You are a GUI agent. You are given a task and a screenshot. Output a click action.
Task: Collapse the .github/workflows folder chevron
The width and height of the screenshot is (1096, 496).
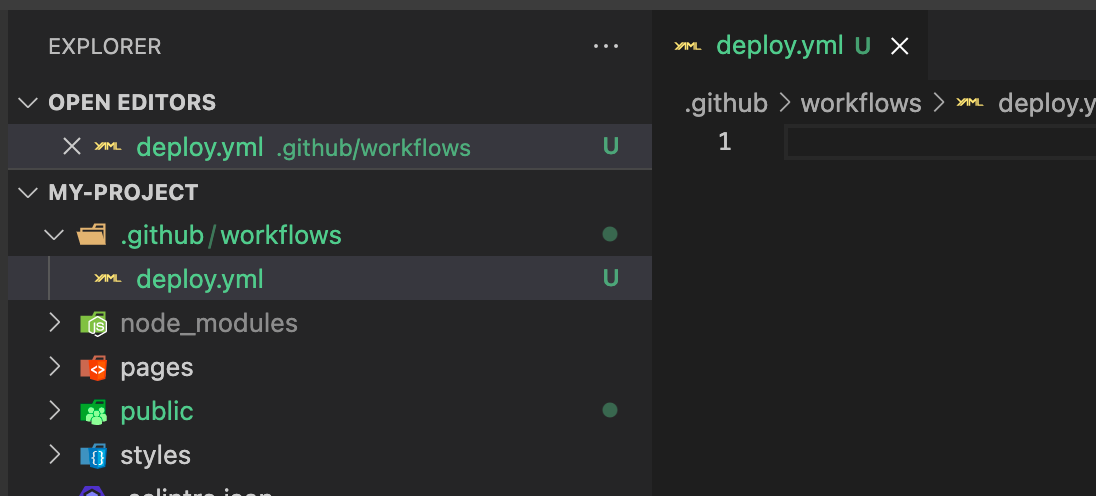(x=54, y=235)
